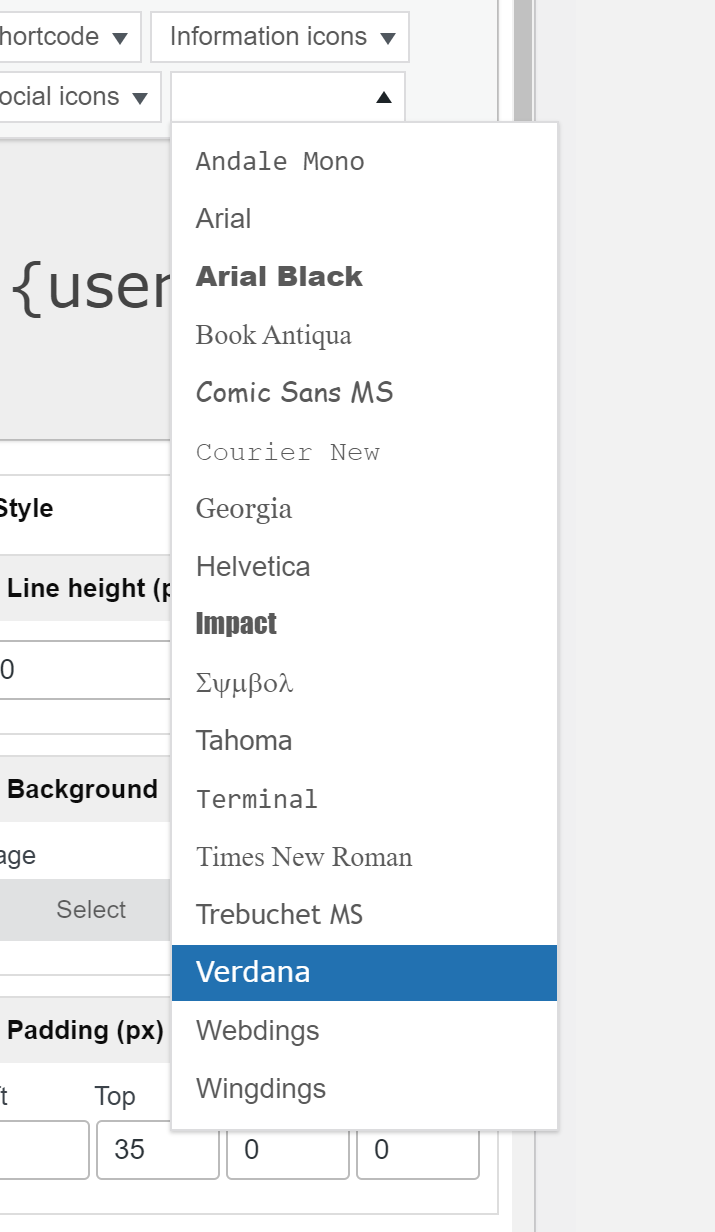Choose Comic Sans MS font
Screen dimensions: 715x1232
[364, 393]
